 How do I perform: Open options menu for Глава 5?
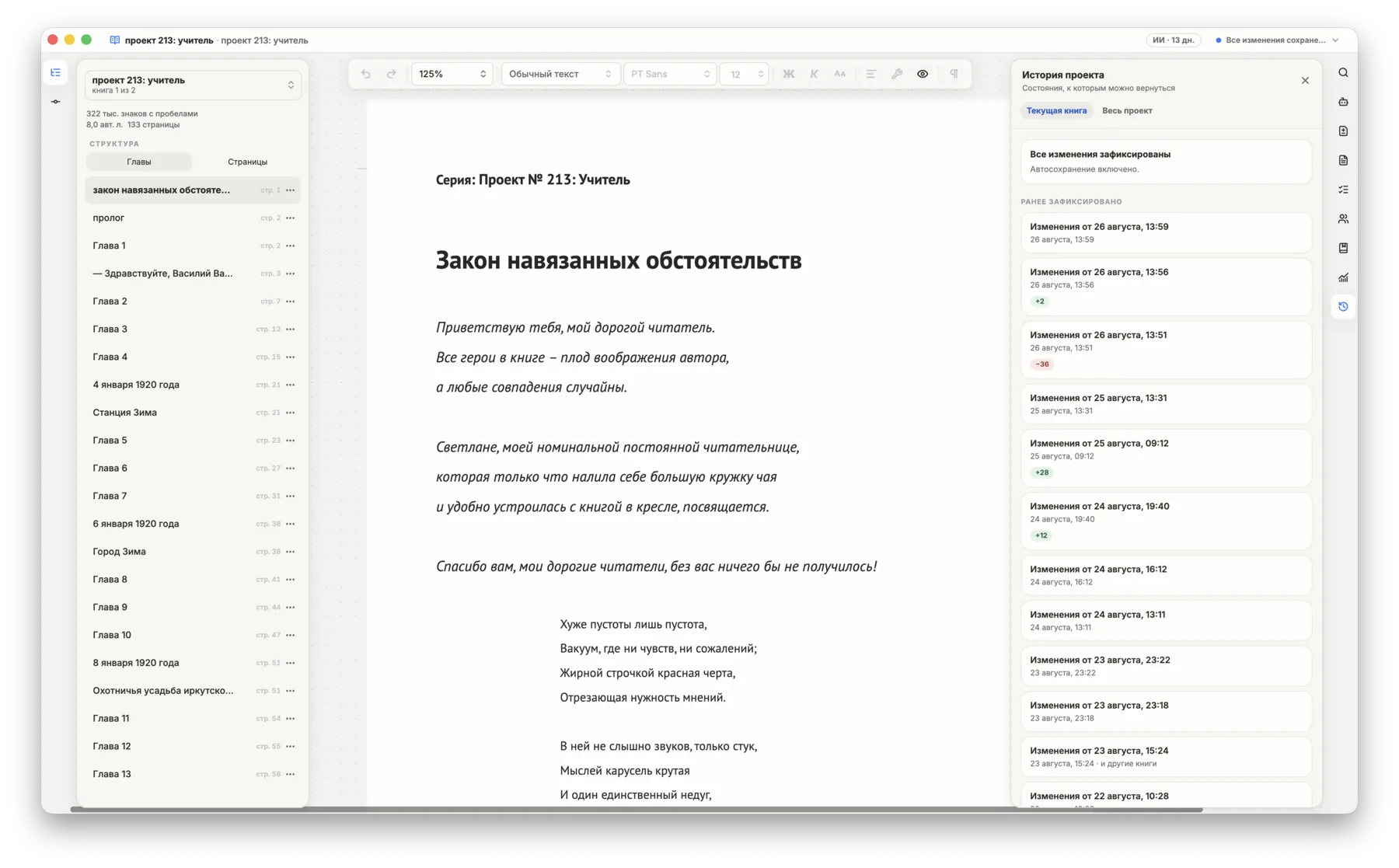pyautogui.click(x=291, y=441)
